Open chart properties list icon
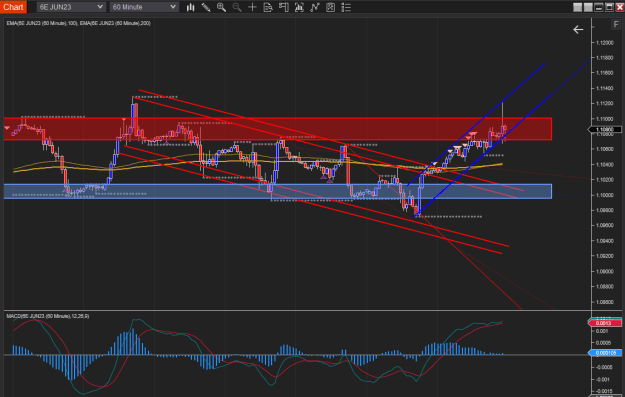This screenshot has width=625, height=397. coord(346,7)
